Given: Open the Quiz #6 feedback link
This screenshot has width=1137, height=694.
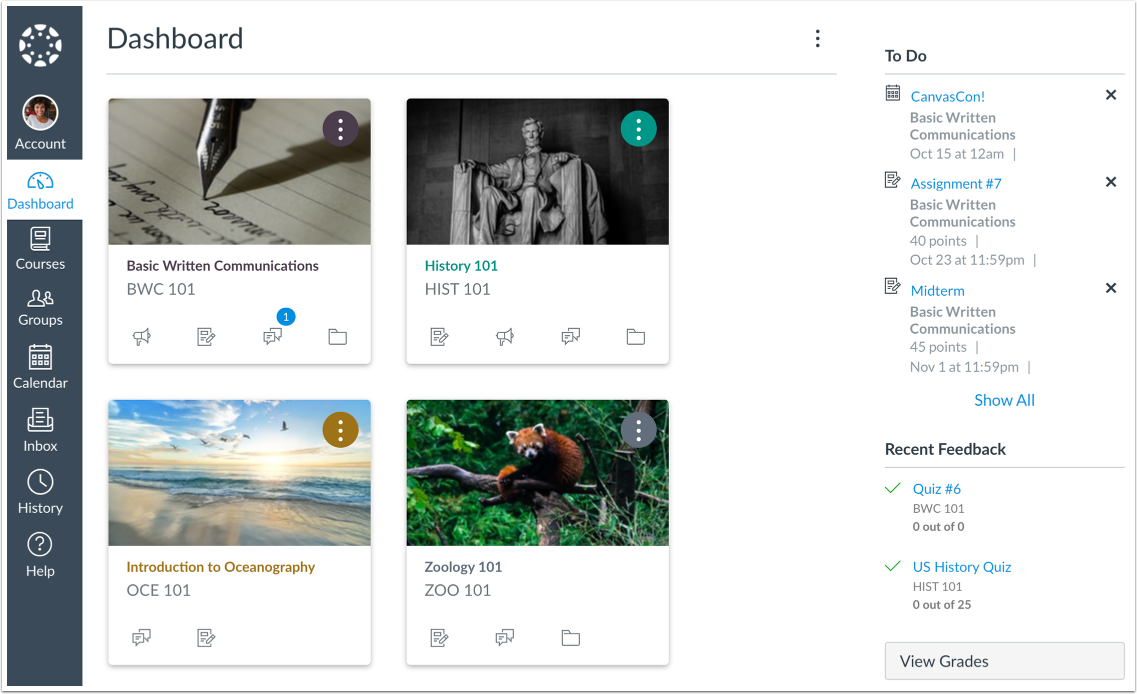Looking at the screenshot, I should click(x=936, y=488).
